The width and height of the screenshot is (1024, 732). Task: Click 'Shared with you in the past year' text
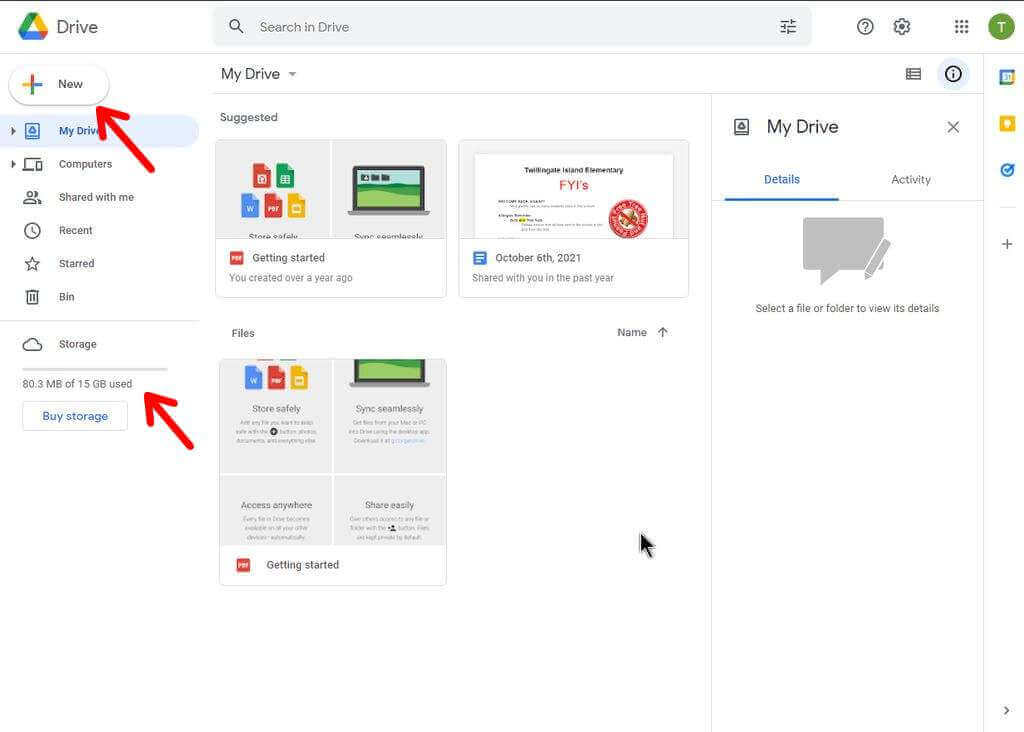point(543,278)
